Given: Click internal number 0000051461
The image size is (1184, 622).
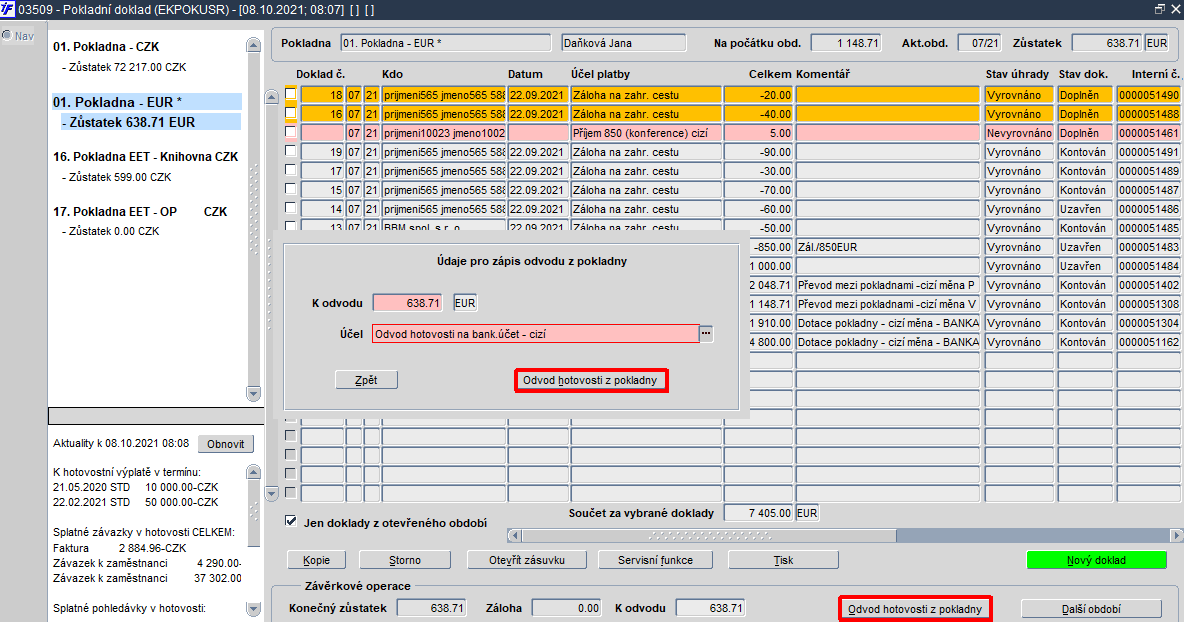Looking at the screenshot, I should pyautogui.click(x=1149, y=133).
